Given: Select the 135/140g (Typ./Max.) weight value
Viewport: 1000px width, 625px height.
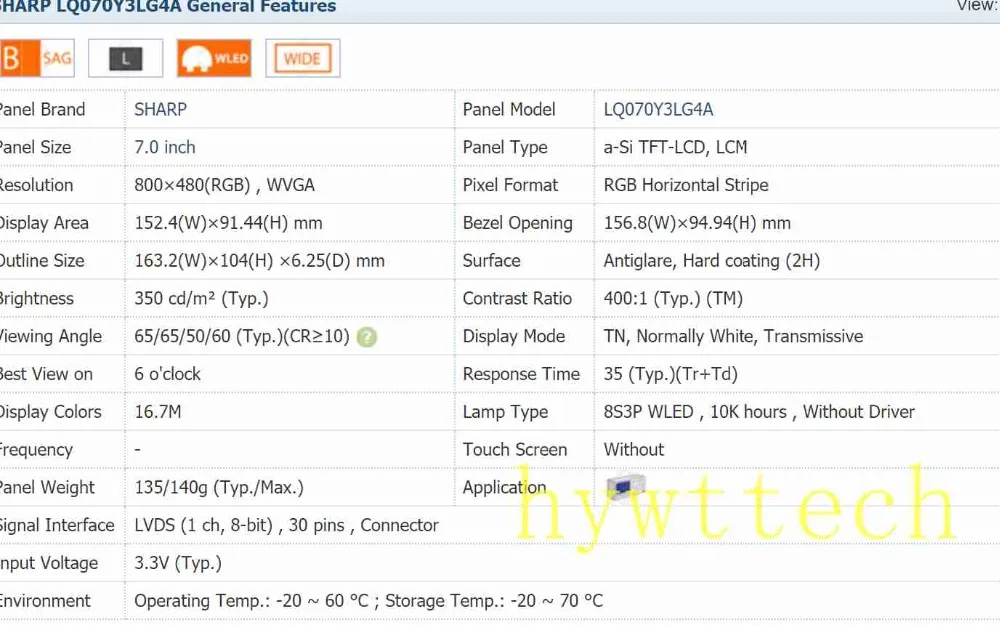Looking at the screenshot, I should click(x=219, y=487).
